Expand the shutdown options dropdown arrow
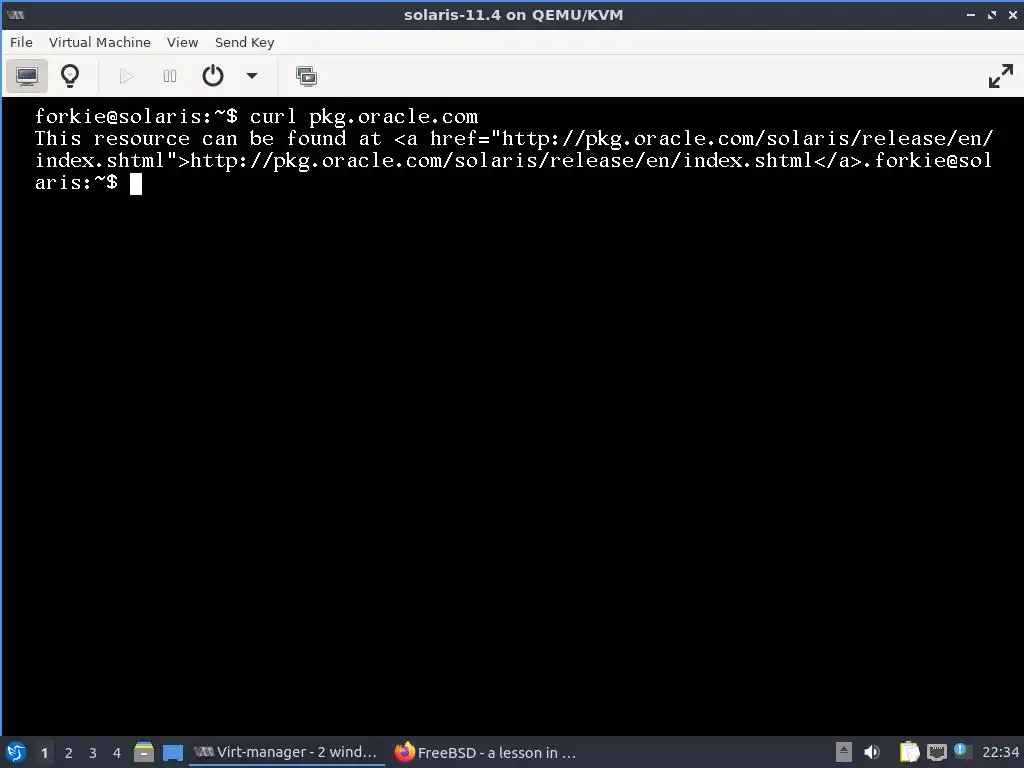 point(251,76)
